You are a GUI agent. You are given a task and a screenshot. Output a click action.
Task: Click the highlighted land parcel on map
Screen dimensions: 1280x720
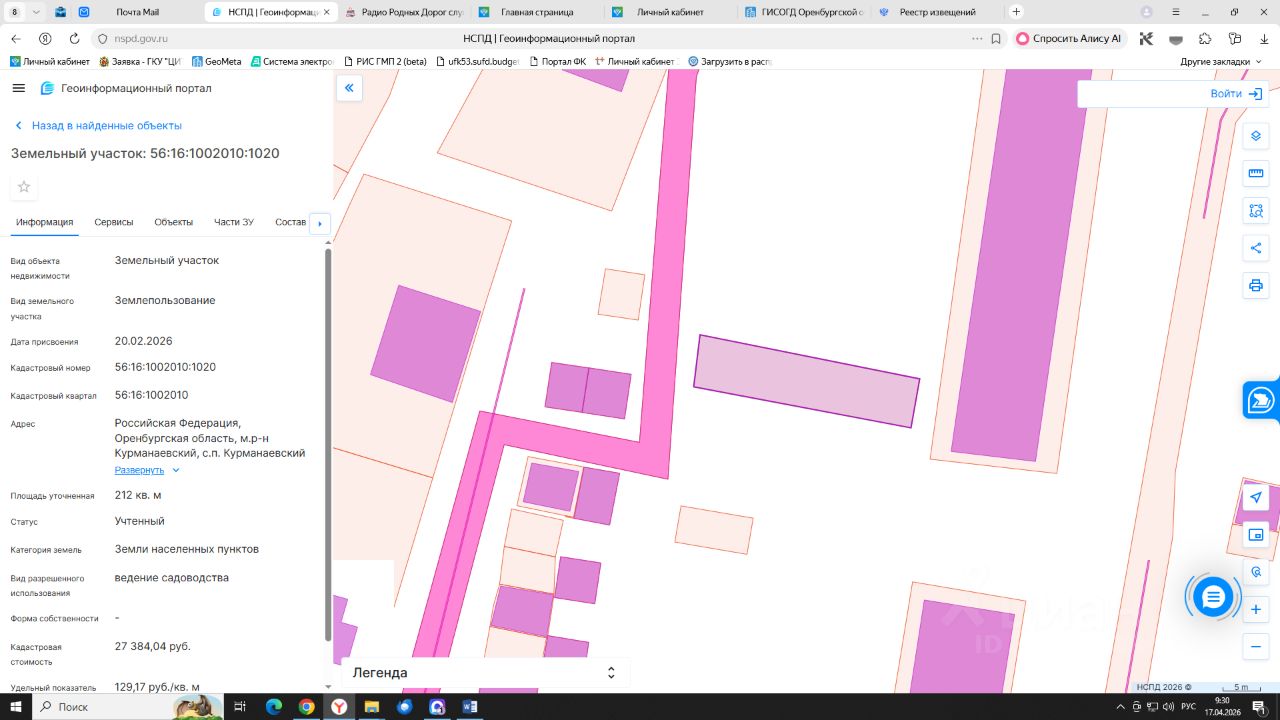[x=806, y=381]
